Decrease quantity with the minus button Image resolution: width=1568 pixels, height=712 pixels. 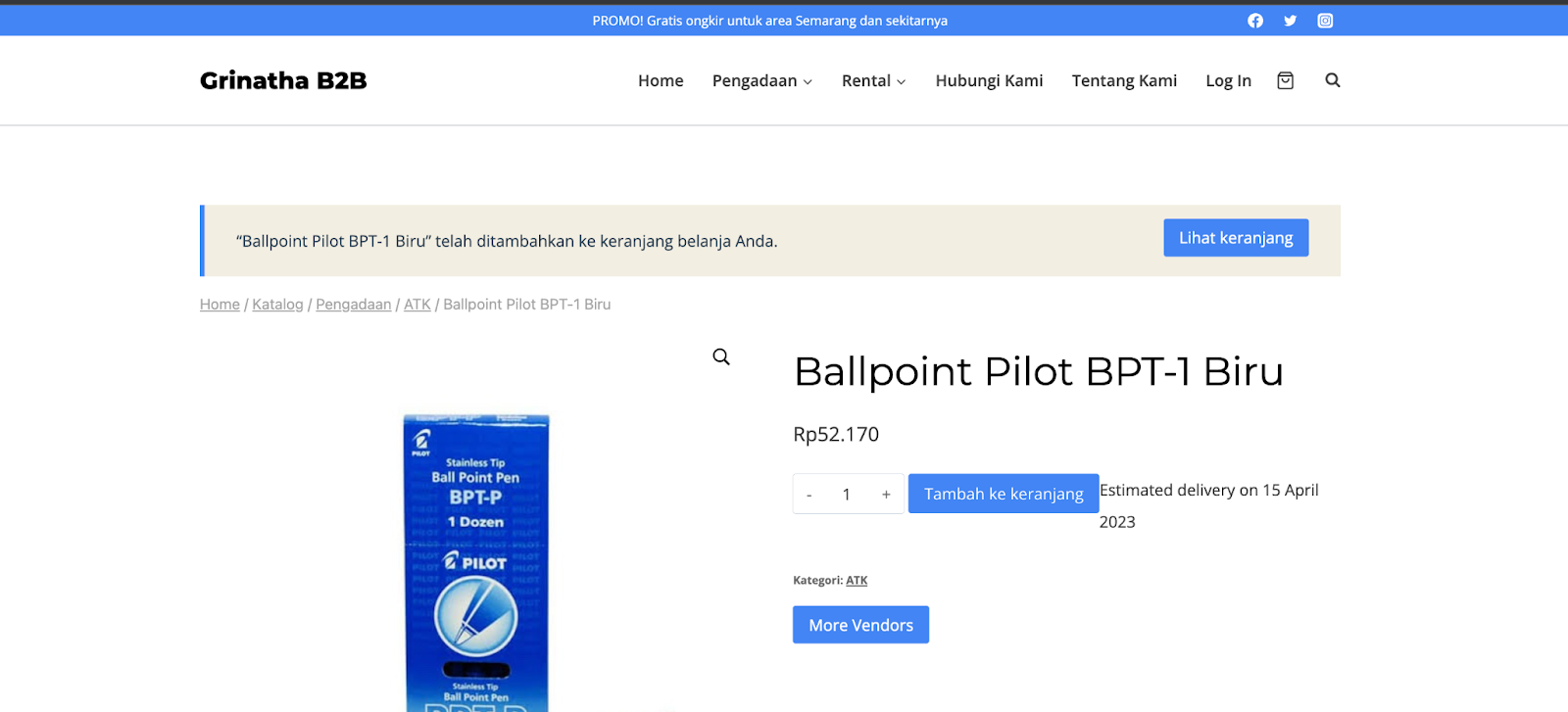(808, 495)
